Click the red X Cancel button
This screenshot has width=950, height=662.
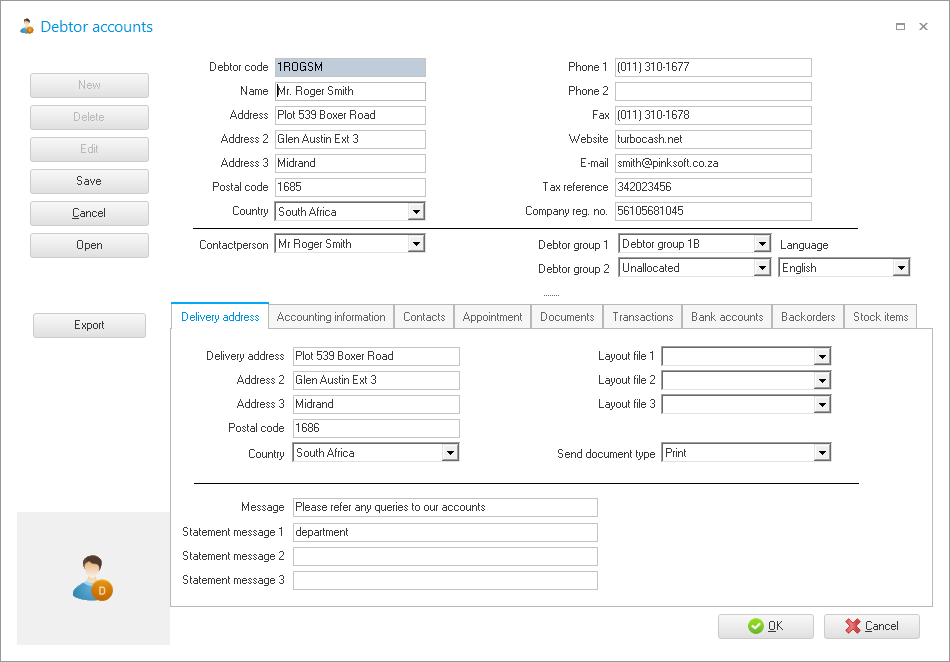[871, 626]
